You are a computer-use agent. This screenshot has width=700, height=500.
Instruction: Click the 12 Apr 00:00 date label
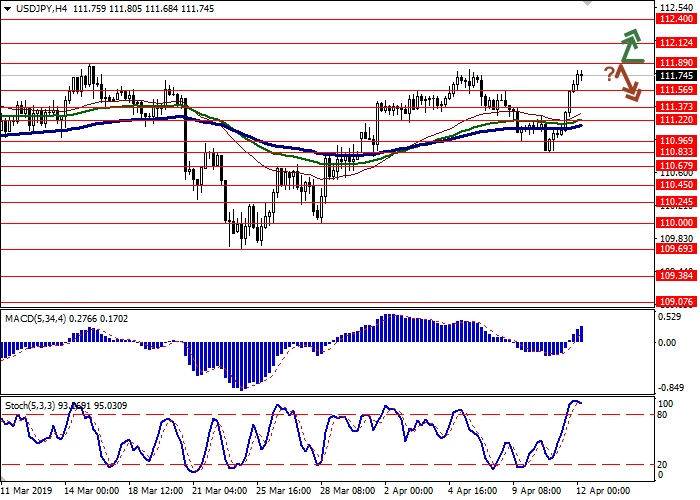pos(605,491)
